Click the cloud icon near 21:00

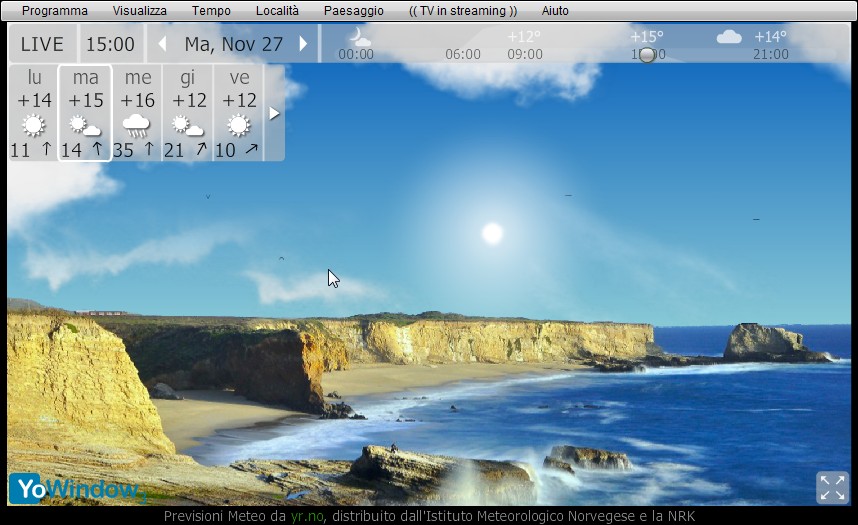729,37
